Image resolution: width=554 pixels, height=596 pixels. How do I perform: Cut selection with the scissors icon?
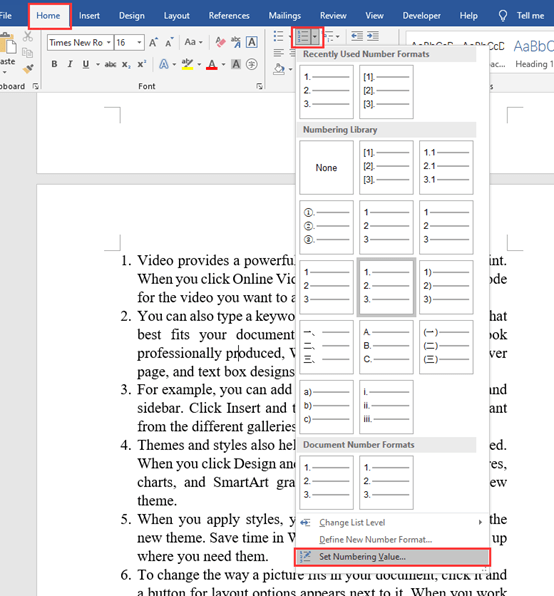(x=27, y=37)
